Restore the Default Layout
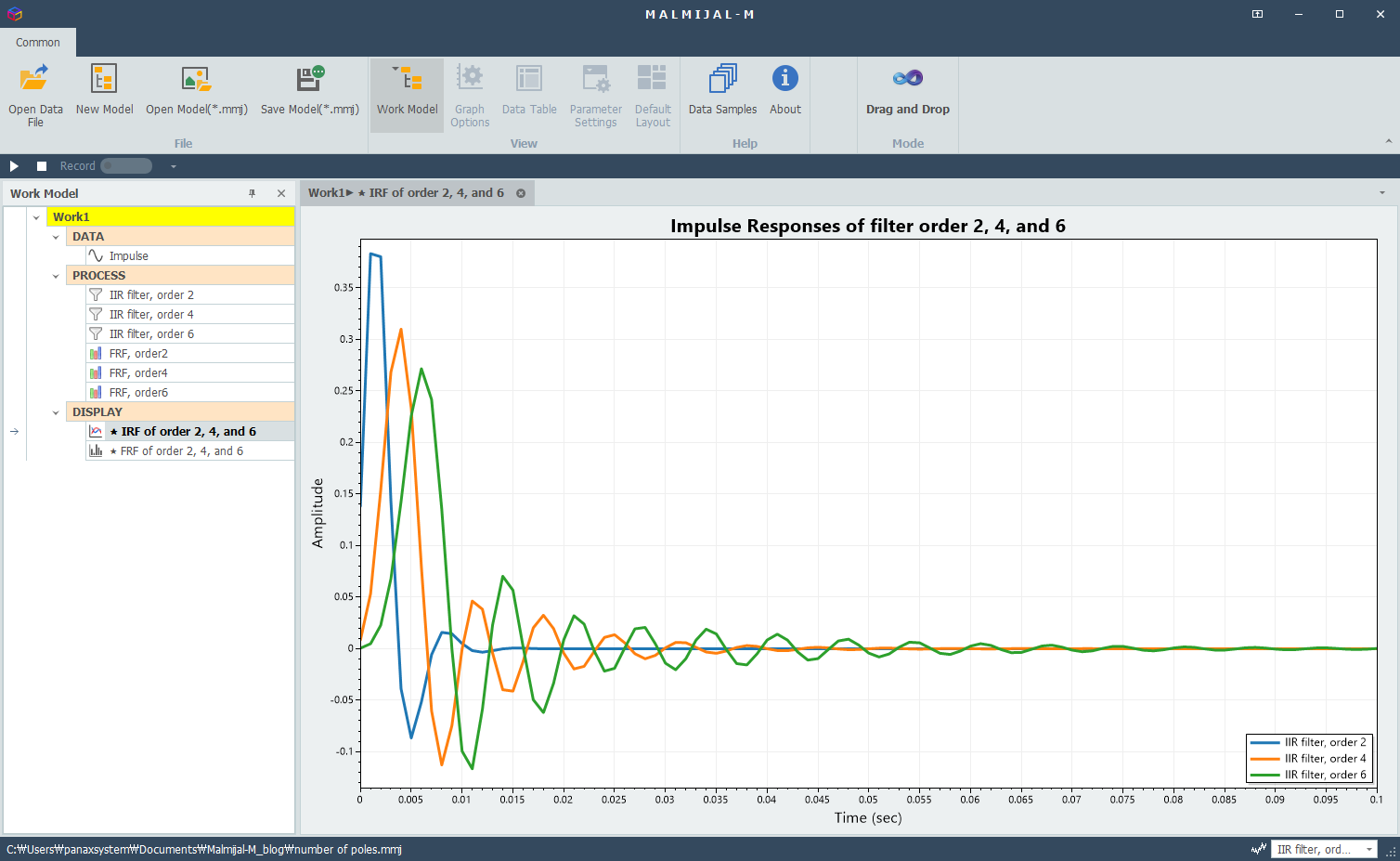Screen dimensions: 1400x861 653,94
